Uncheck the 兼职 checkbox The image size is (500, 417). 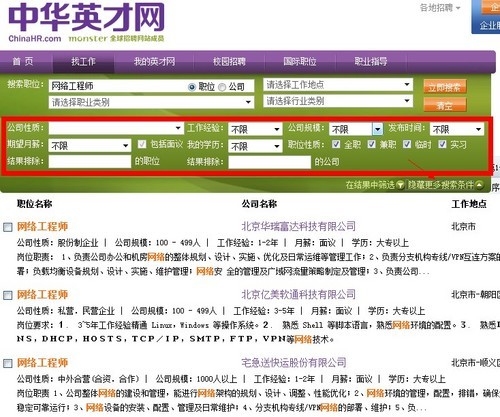371,144
